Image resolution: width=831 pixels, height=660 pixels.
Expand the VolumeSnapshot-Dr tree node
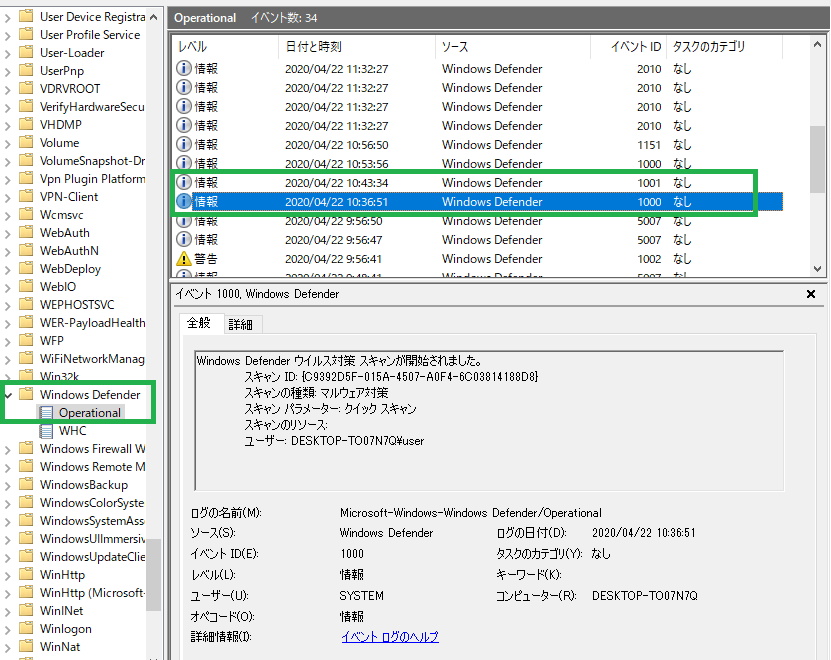point(7,162)
